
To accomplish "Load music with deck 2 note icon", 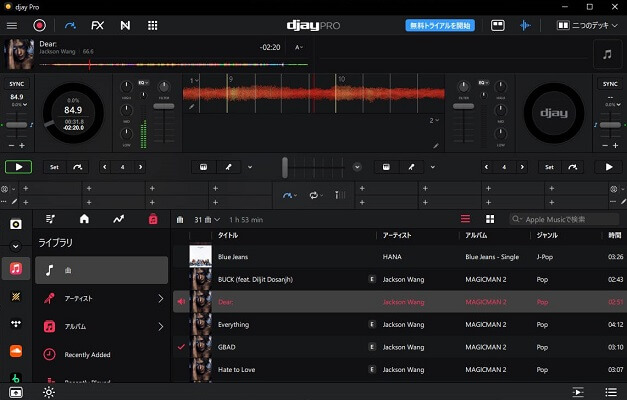I will tap(607, 54).
